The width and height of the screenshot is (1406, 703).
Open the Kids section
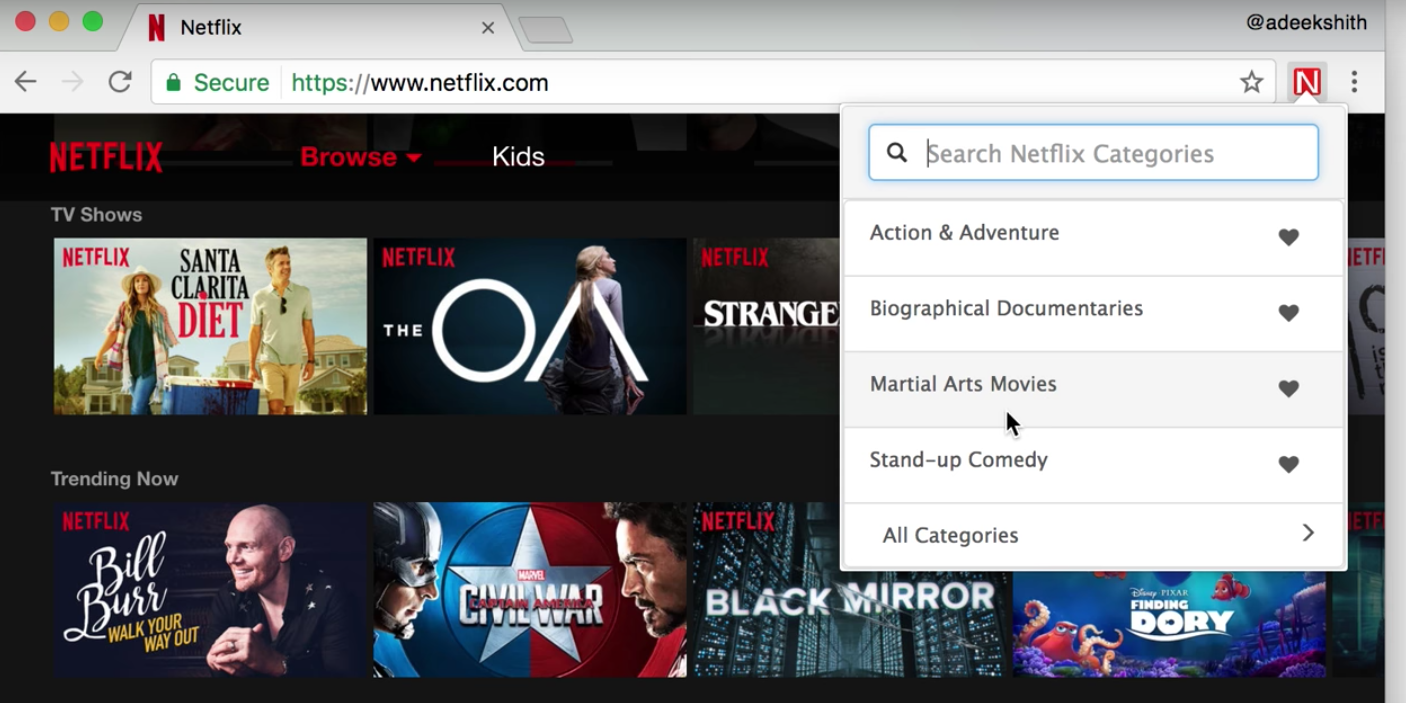[x=518, y=157]
